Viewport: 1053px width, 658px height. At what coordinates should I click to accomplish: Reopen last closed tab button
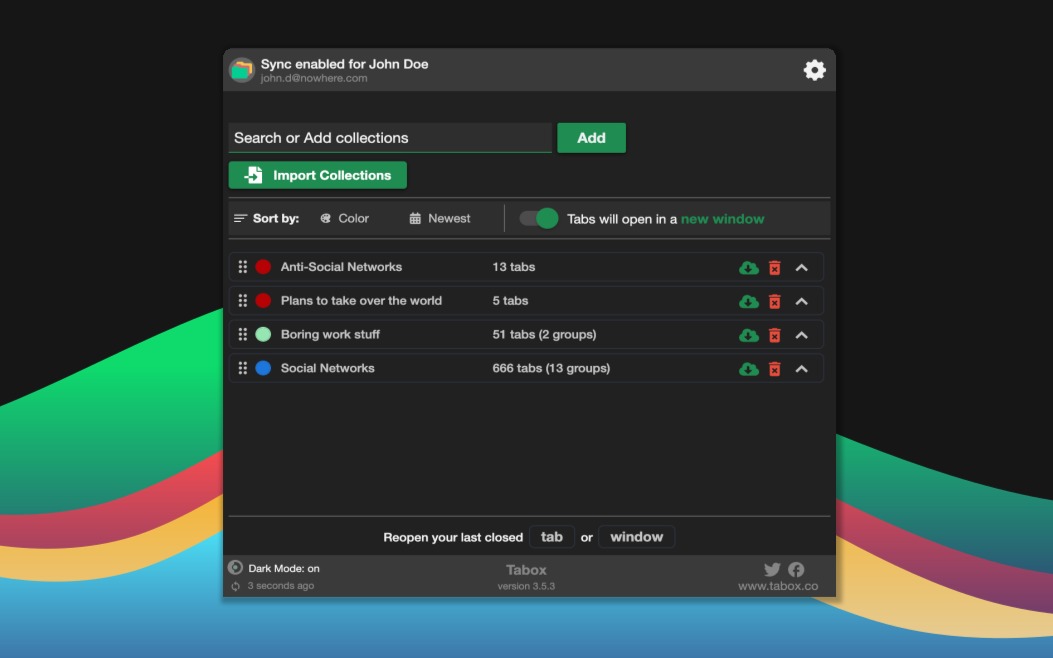[551, 536]
